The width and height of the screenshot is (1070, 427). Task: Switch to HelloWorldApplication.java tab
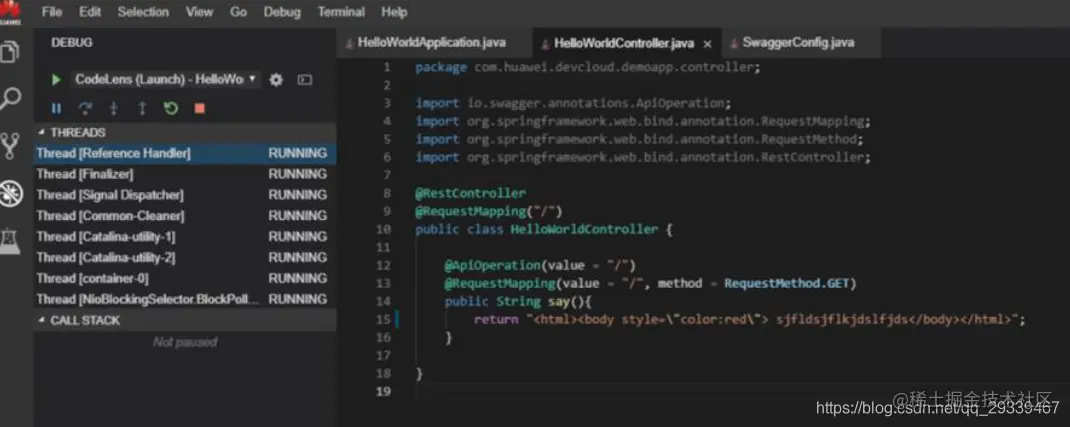click(x=433, y=42)
